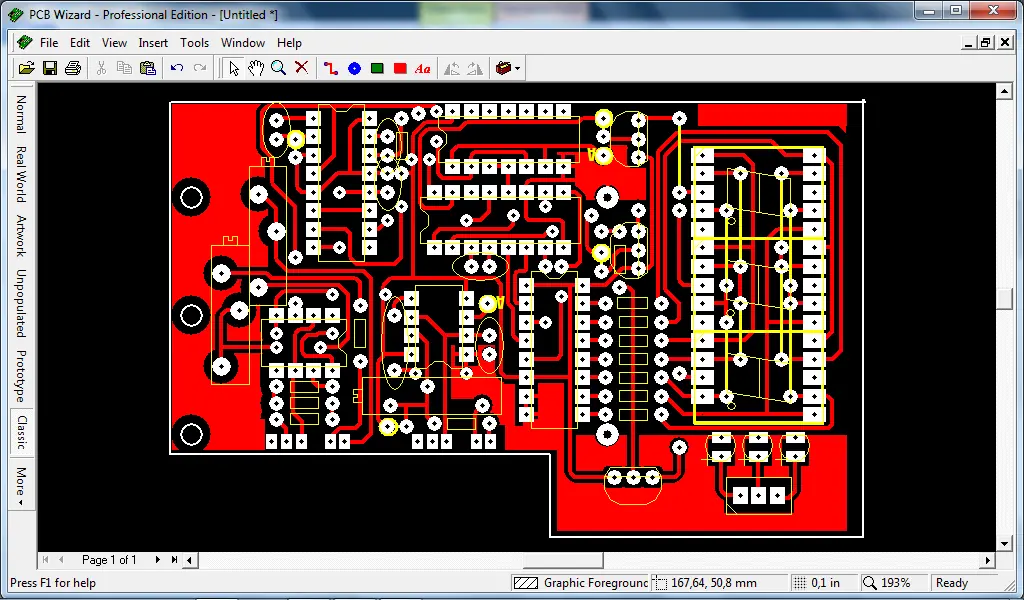
Task: Go to the previous page
Action: click(61, 560)
